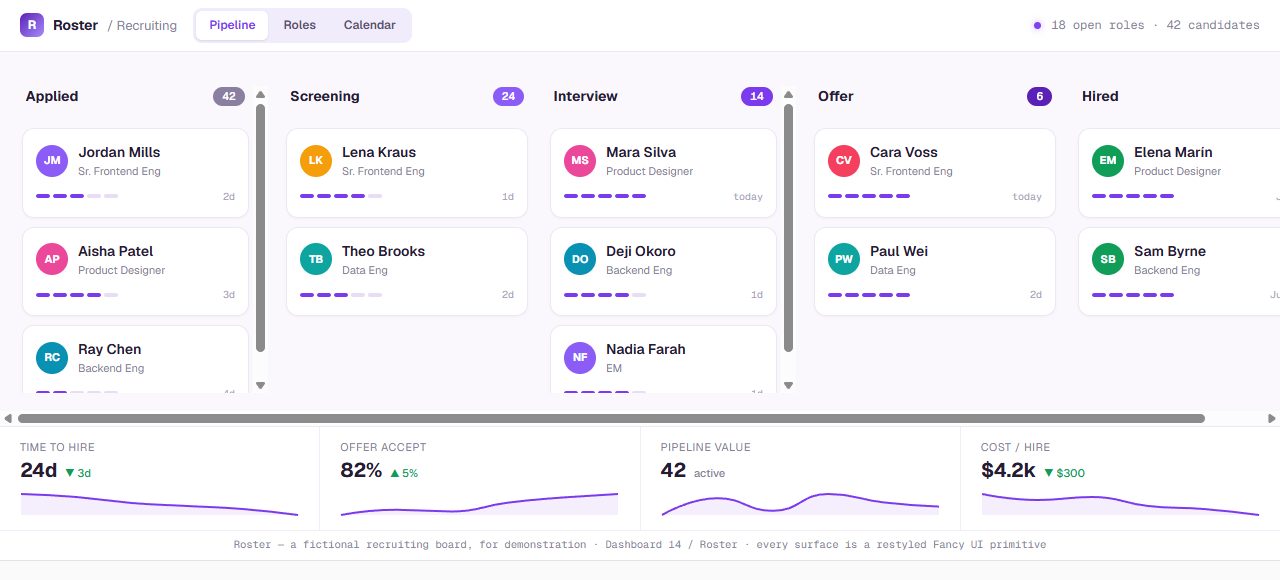Click Lena Kraus' orange LK avatar
This screenshot has width=1280, height=580.
click(x=316, y=160)
